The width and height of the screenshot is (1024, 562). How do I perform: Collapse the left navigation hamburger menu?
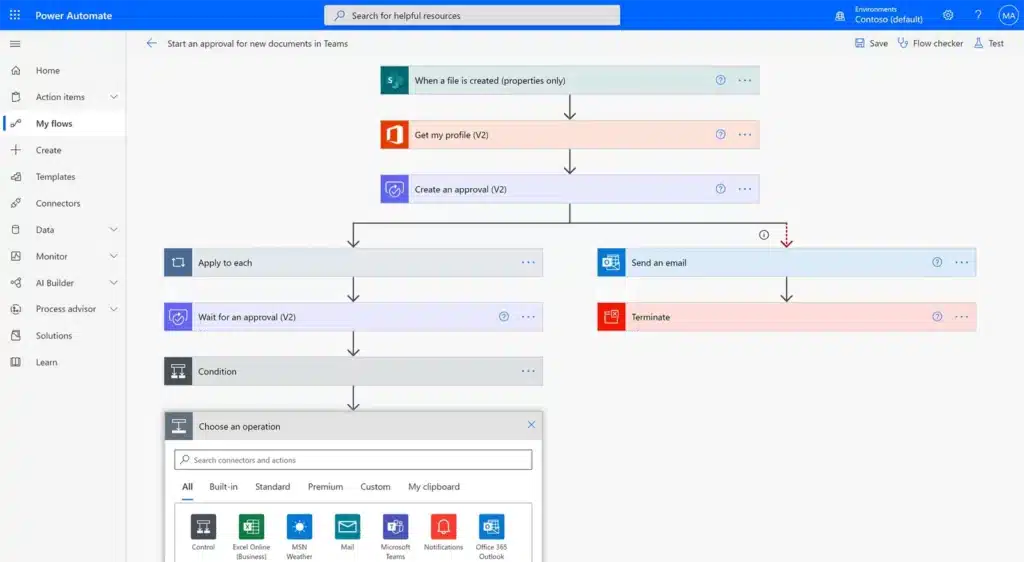pyautogui.click(x=15, y=44)
